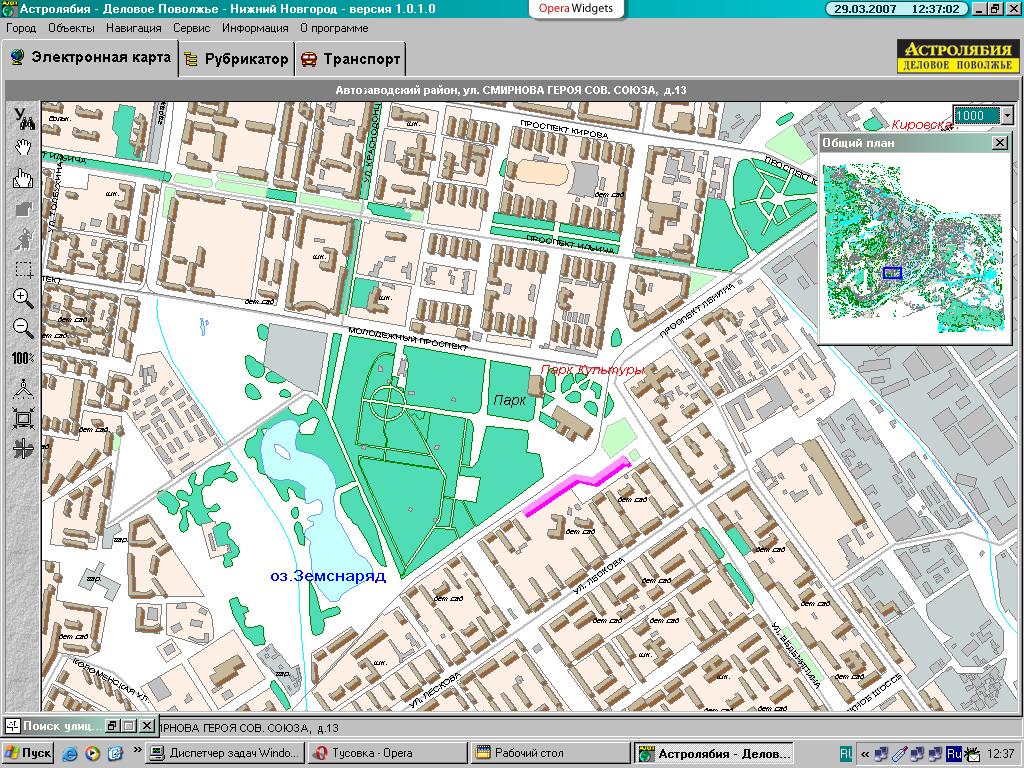1024x768 pixels.
Task: Click the address header bar text
Action: coord(511,90)
